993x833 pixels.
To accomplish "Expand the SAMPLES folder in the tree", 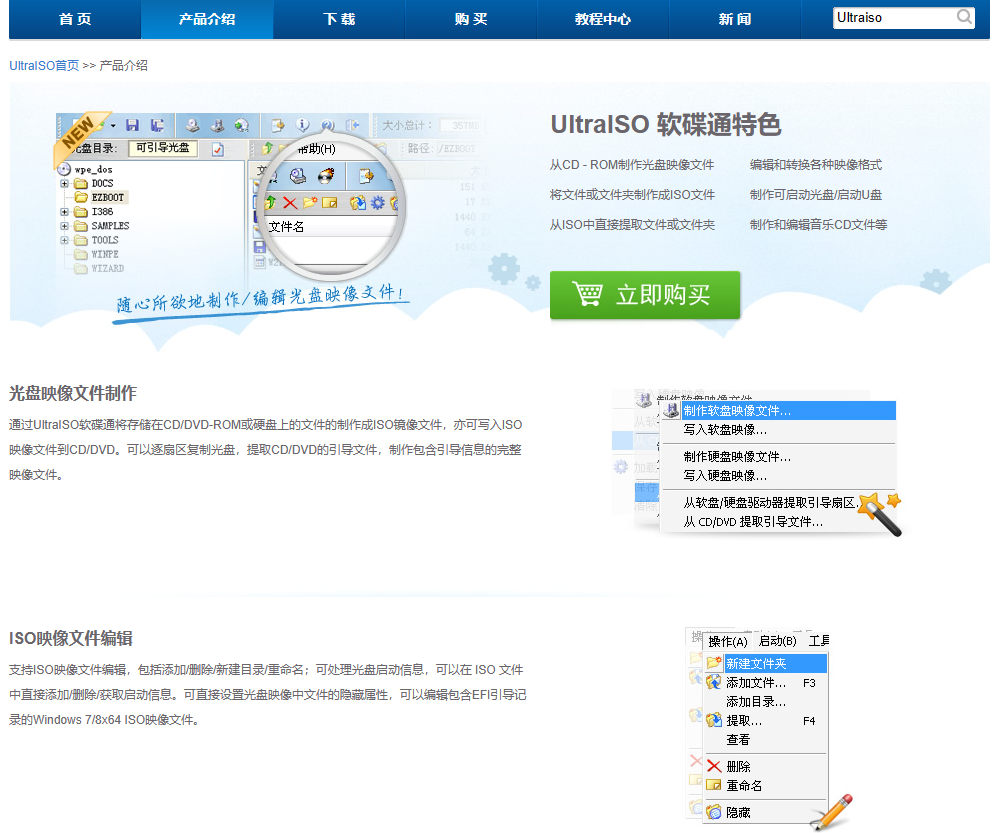I will (65, 225).
